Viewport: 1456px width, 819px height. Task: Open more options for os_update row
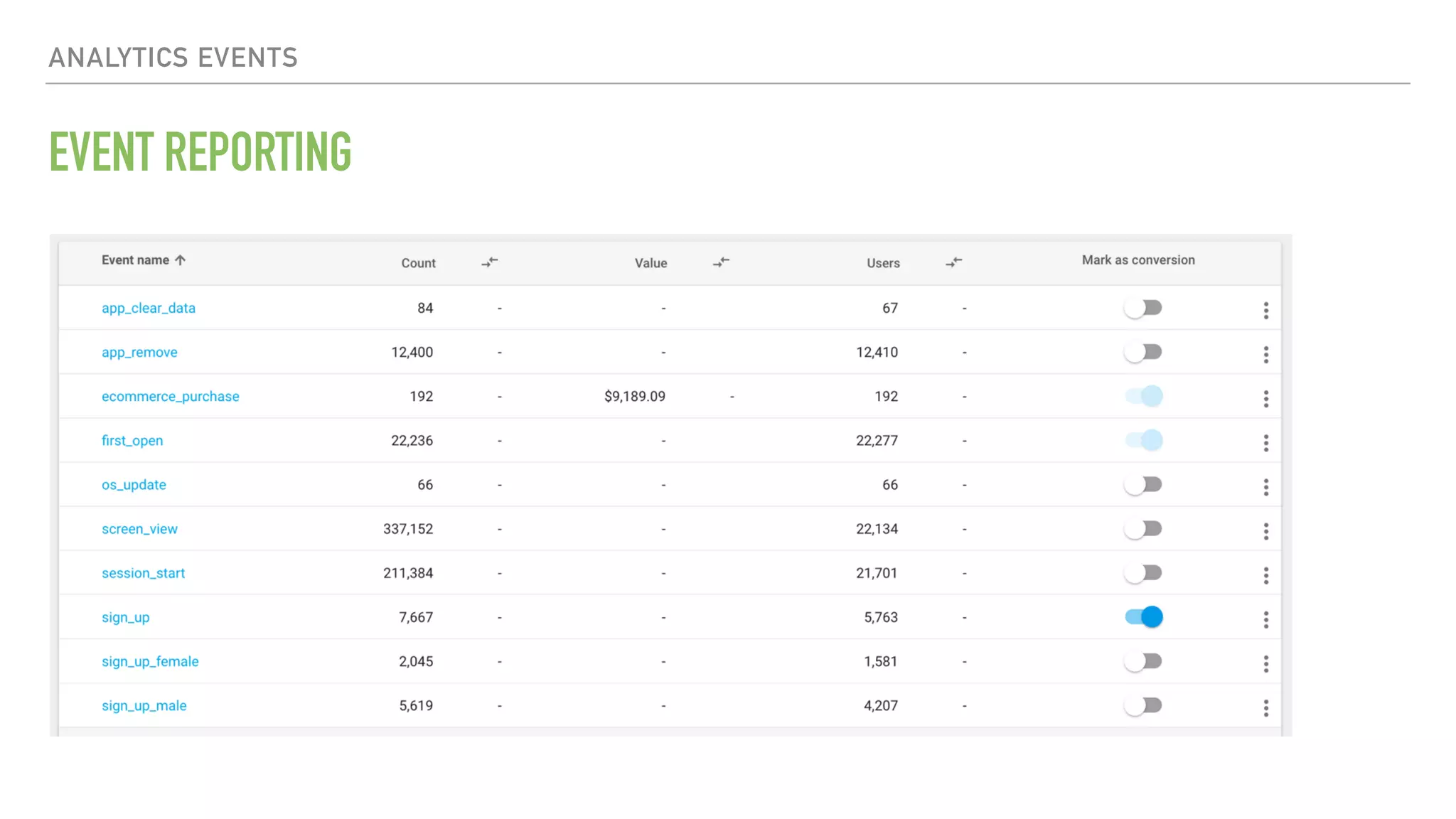[1265, 487]
